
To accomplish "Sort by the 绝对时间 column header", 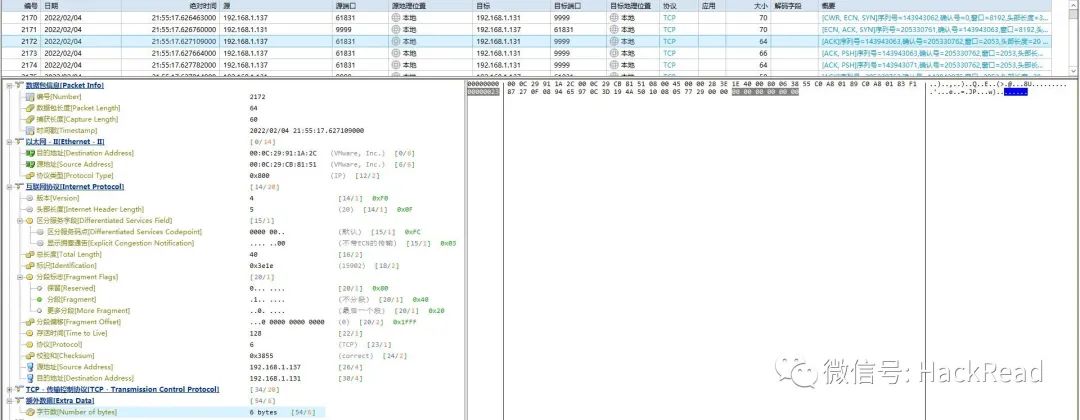I will 172,6.
